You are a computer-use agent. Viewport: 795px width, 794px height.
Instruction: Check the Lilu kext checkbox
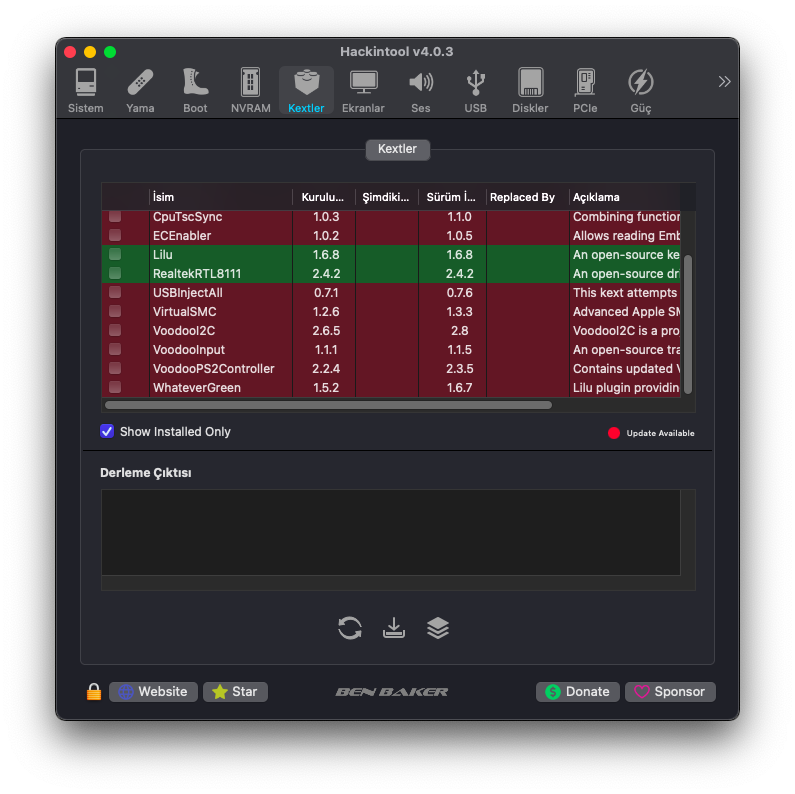(x=115, y=255)
